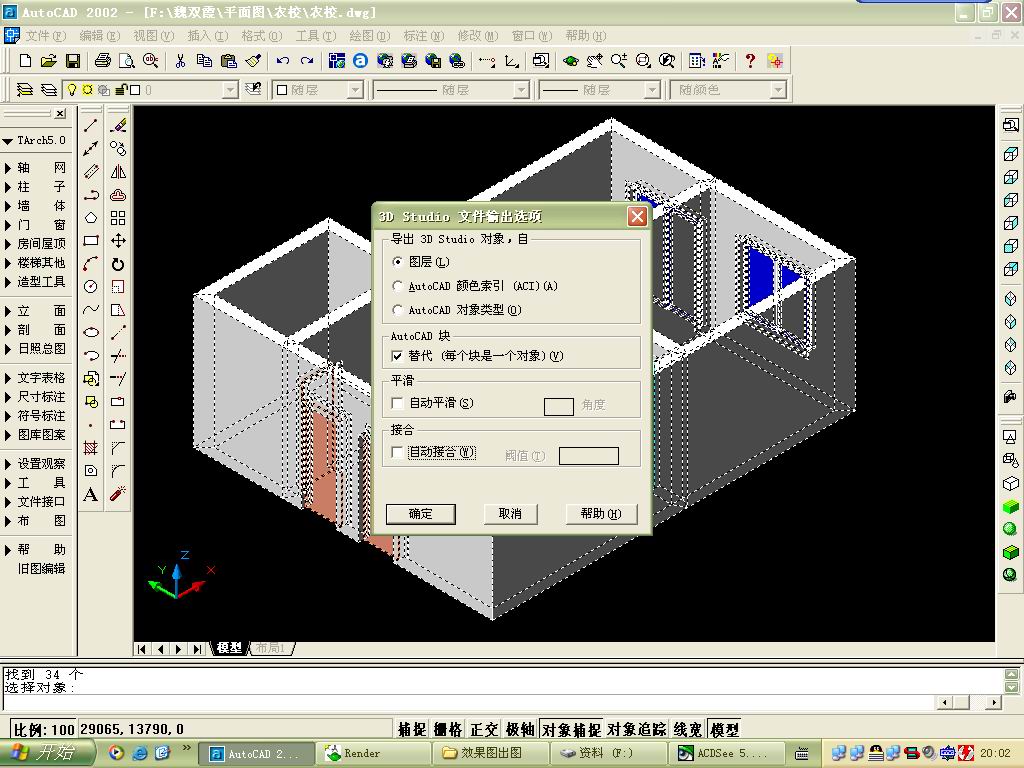Viewport: 1024px width, 768px height.
Task: Select AutoCAD 颜色索引 (ACI) radio button
Action: [x=397, y=286]
